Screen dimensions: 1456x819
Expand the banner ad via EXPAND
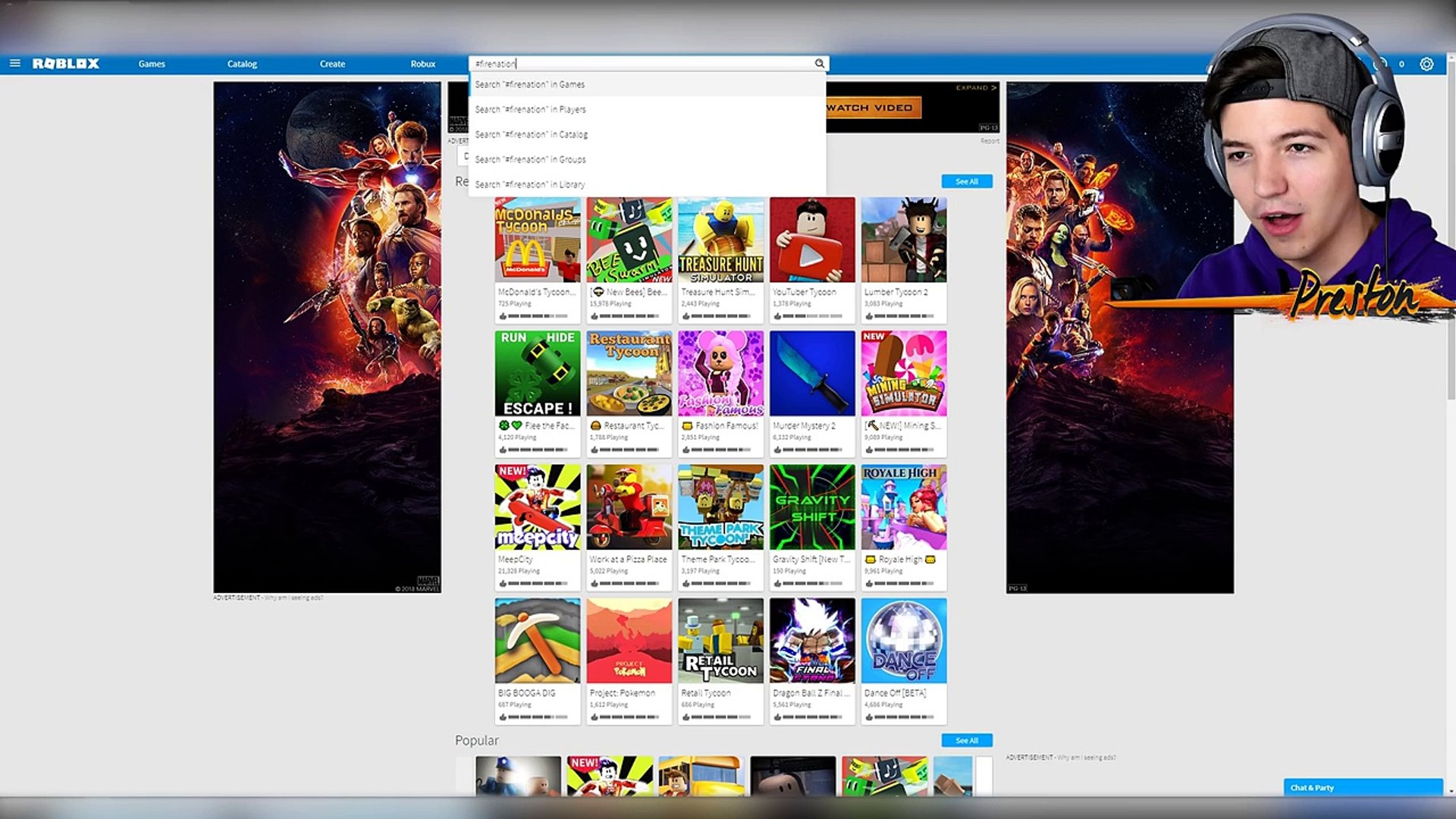pos(976,88)
